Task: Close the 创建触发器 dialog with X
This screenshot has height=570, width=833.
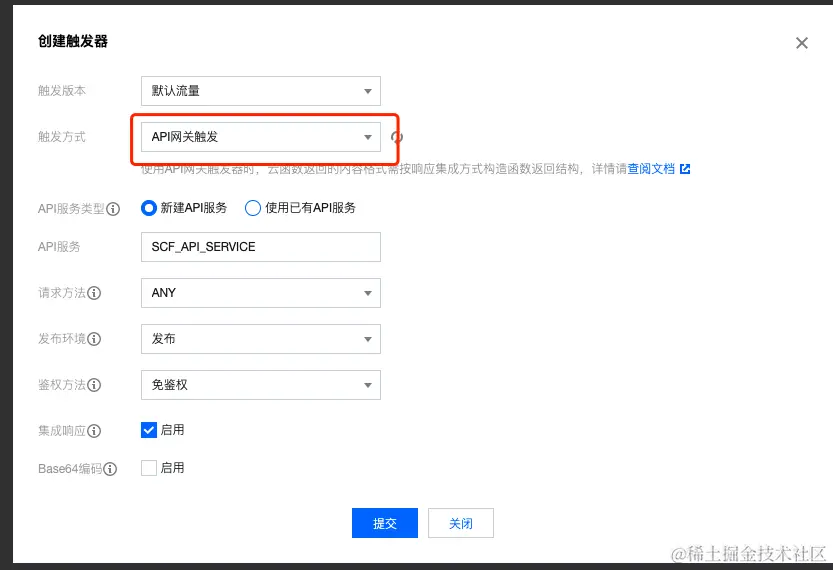Action: 802,43
